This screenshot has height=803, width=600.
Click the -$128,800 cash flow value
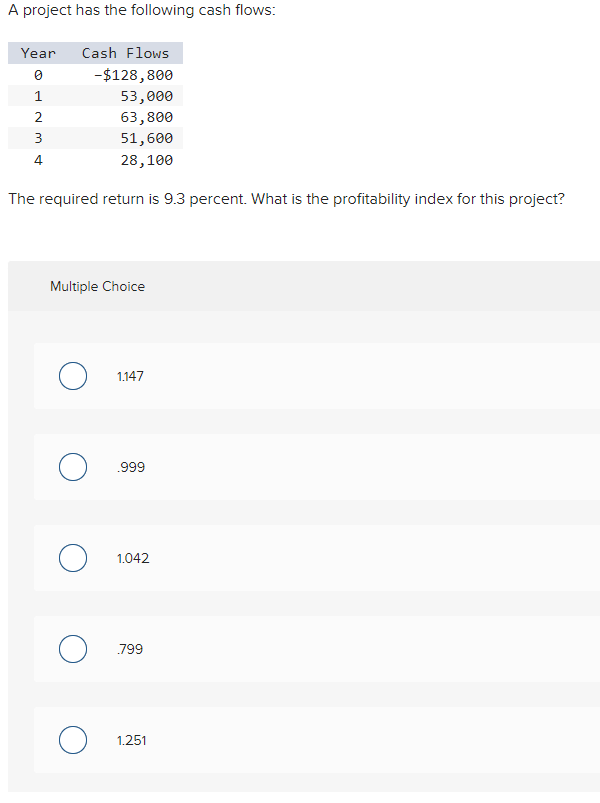(x=132, y=74)
